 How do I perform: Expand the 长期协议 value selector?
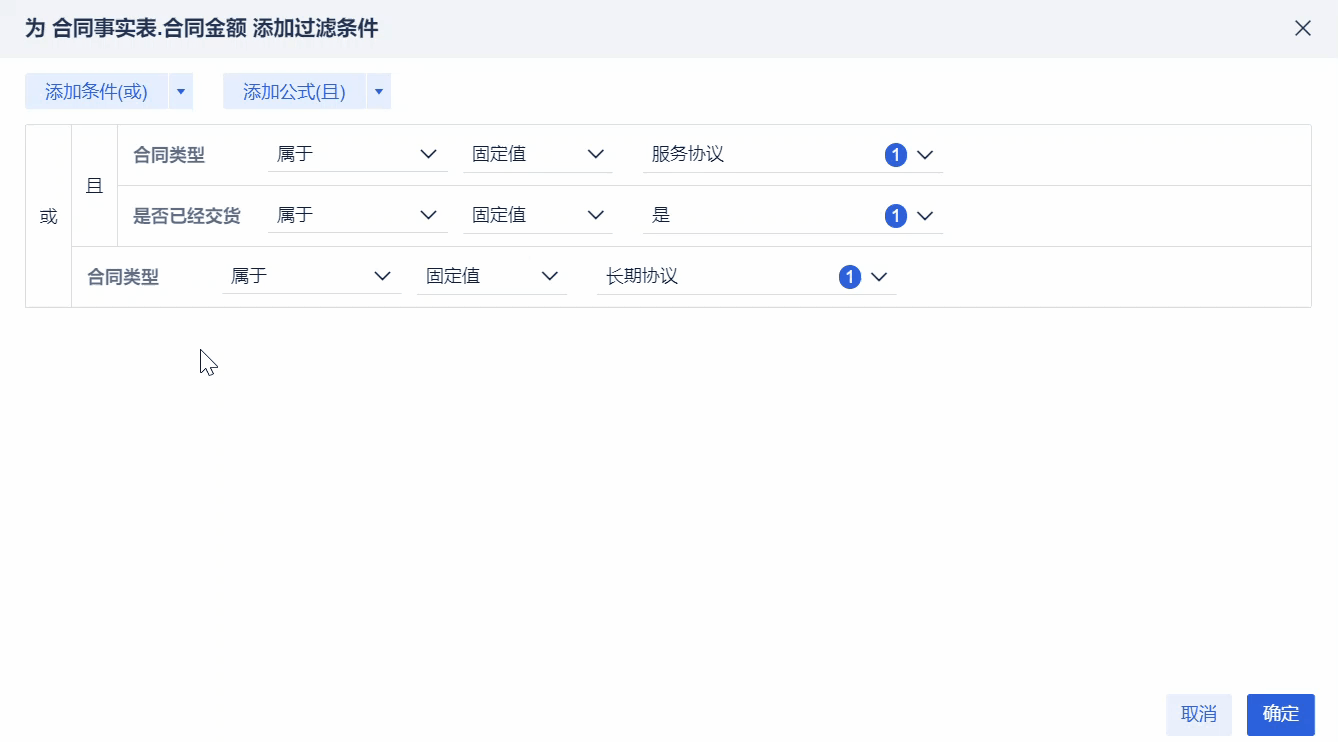click(879, 277)
